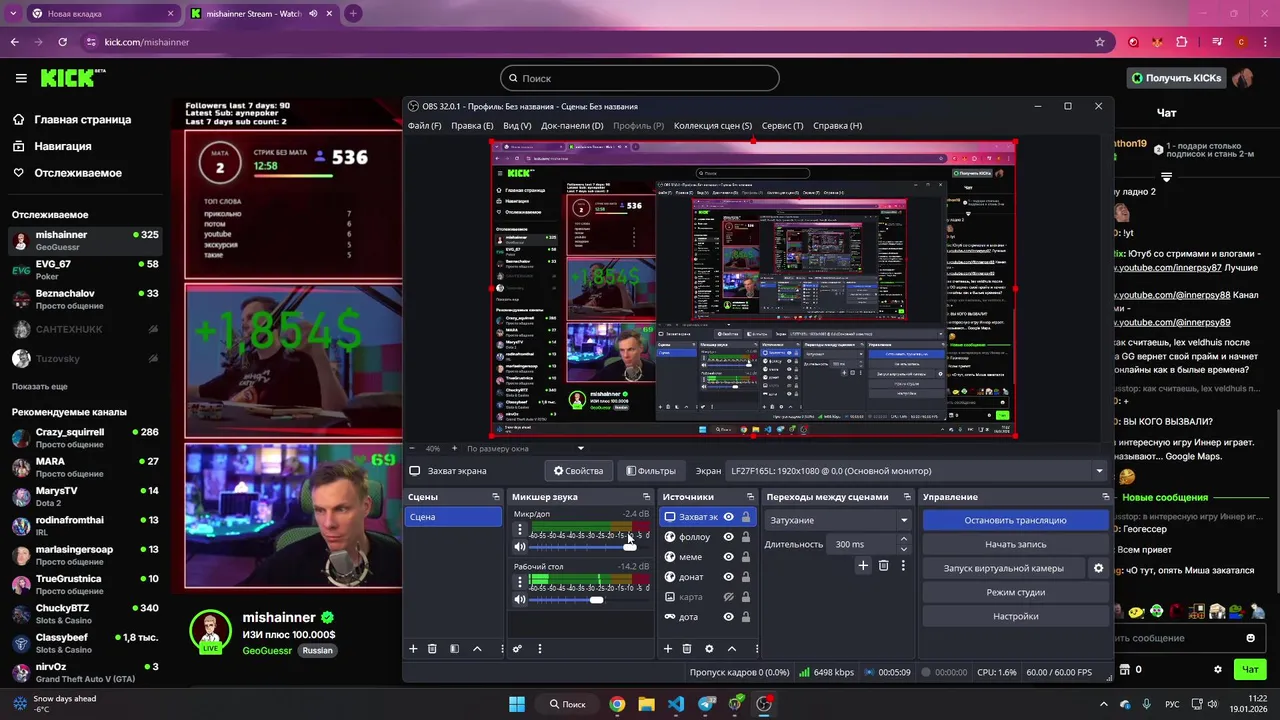The image size is (1280, 720).
Task: Toggle visibility of Захват экрана source
Action: [x=728, y=517]
